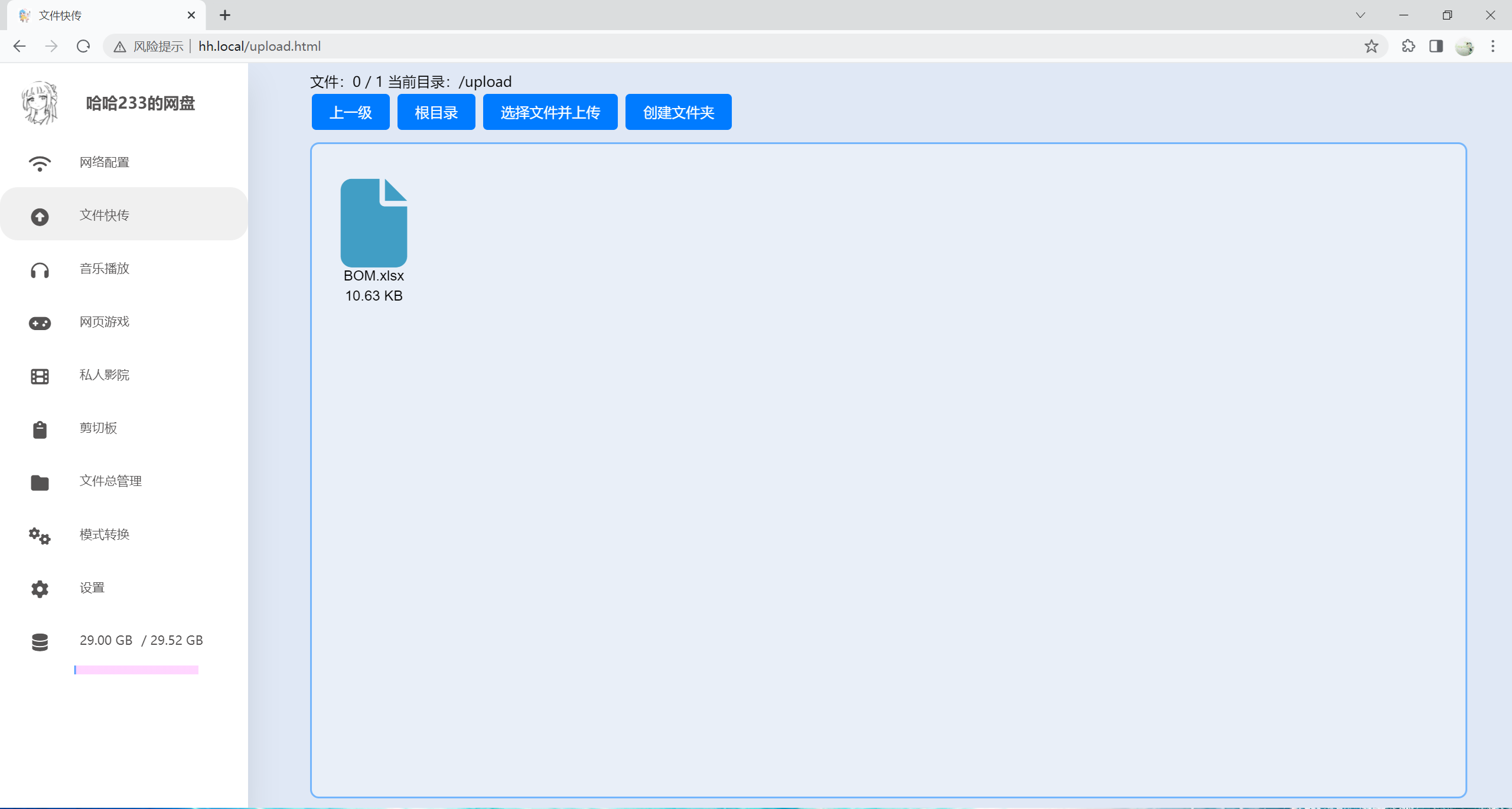
Task: Click the film icon for 私人影院
Action: pos(40,376)
